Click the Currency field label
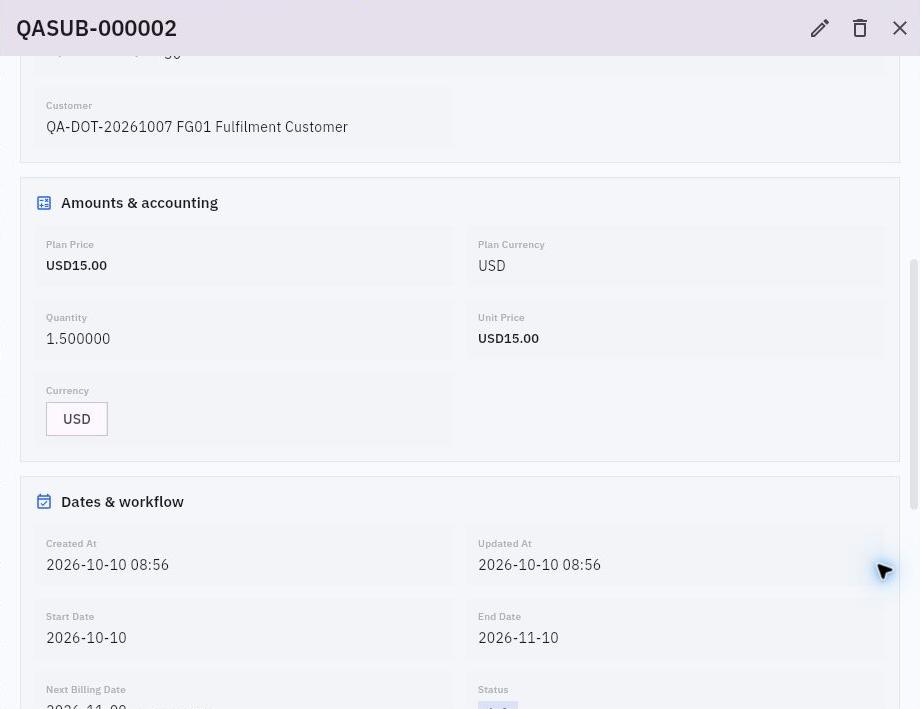 67,391
